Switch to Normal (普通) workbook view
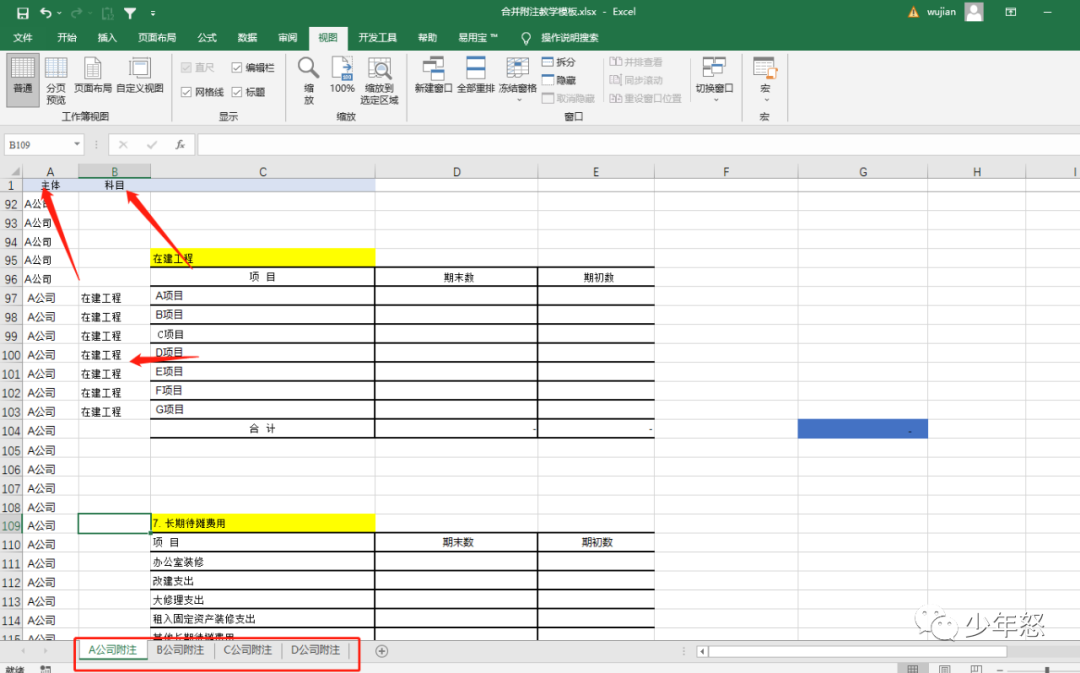Screen dimensions: 1080x673 point(23,80)
